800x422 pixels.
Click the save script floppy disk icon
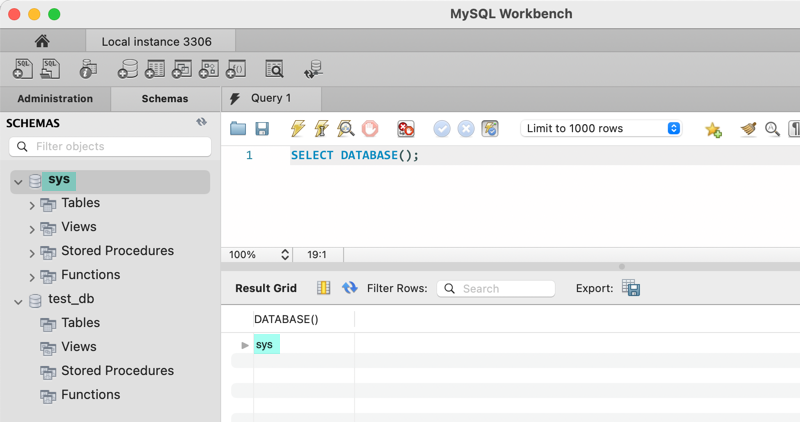click(x=262, y=129)
